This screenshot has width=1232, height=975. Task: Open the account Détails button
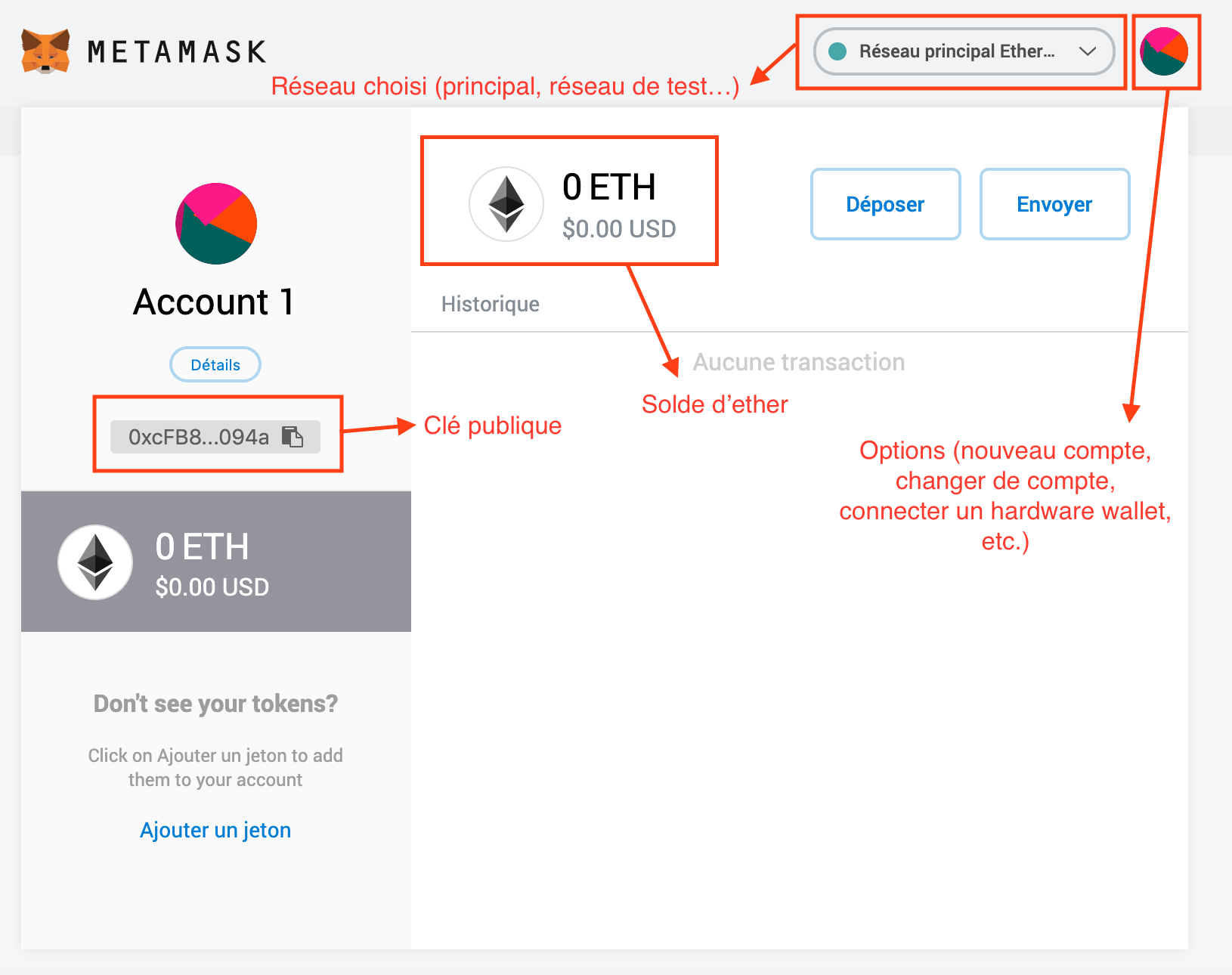215,364
